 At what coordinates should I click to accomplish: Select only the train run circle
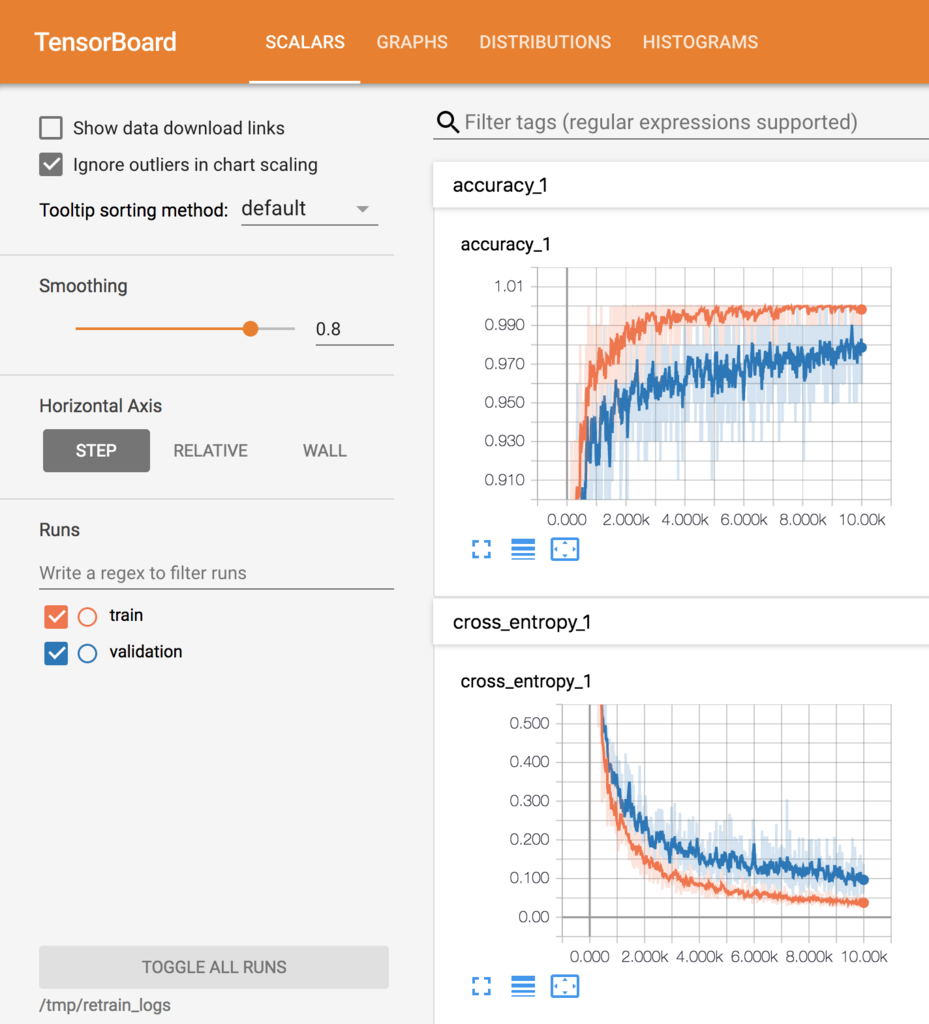[x=87, y=616]
